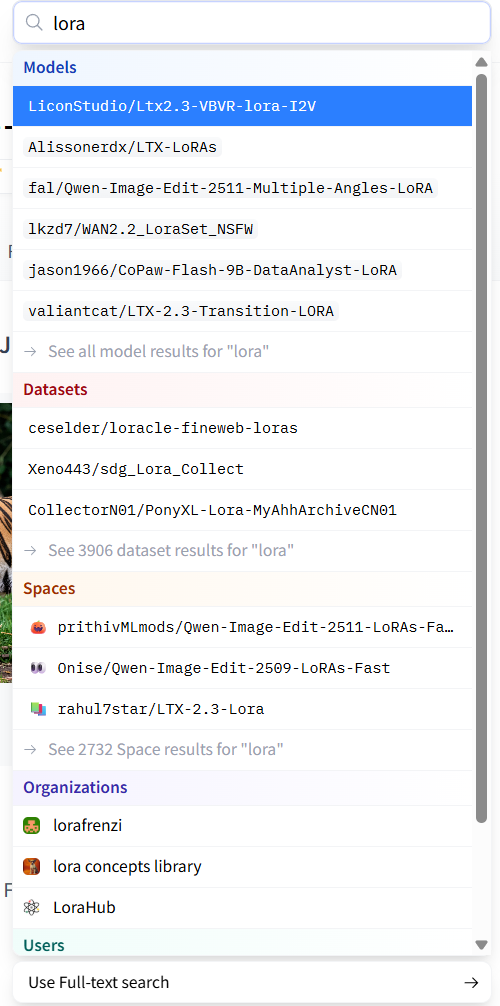Image resolution: width=500 pixels, height=1006 pixels.
Task: Click the scrollbar up arrow
Action: [481, 62]
